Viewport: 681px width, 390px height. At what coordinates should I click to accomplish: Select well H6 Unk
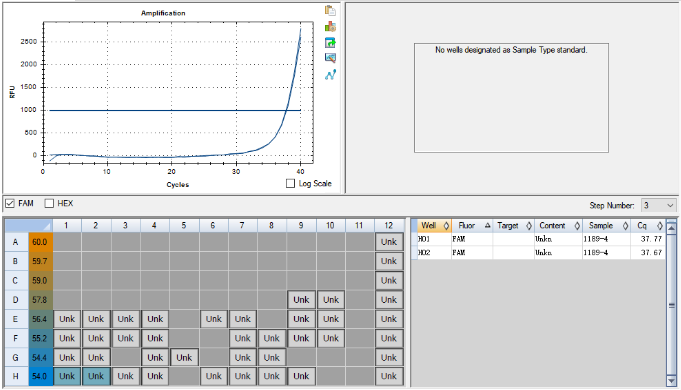click(213, 376)
